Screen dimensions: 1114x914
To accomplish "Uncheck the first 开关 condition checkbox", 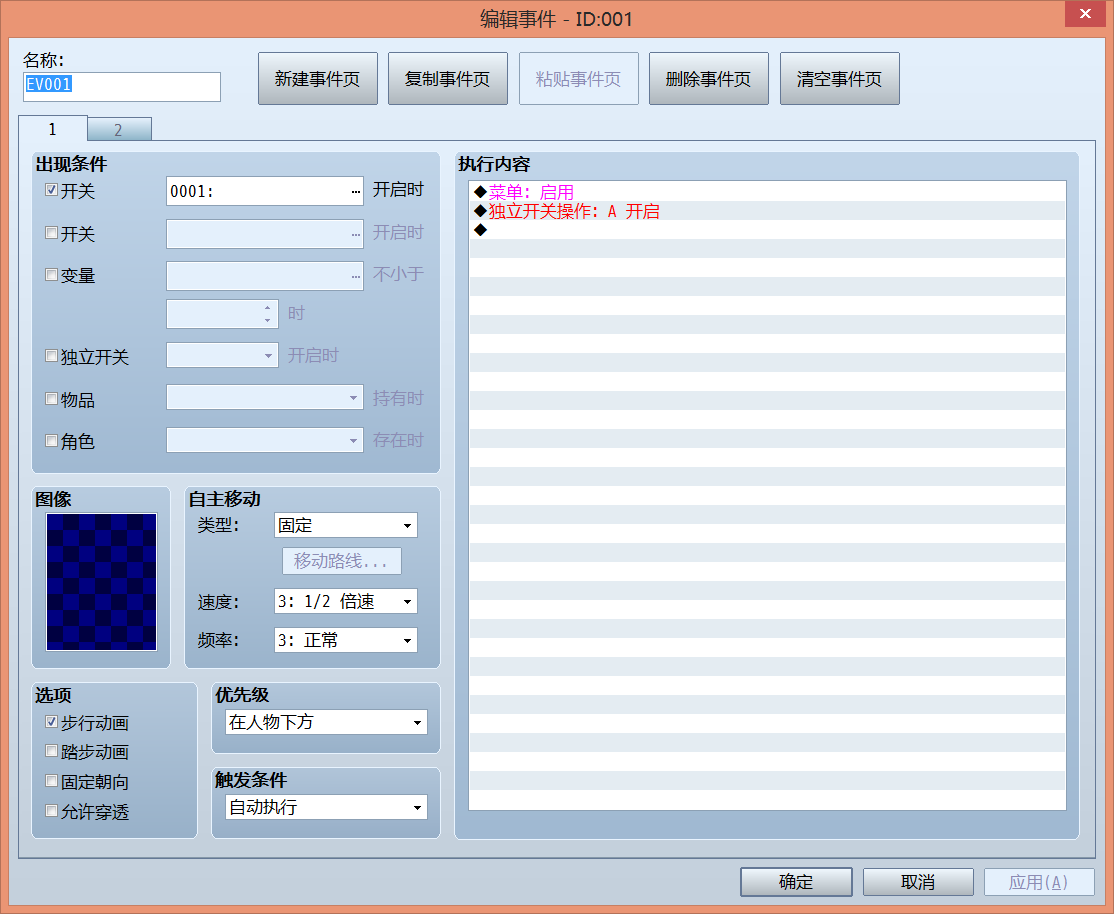I will (x=51, y=190).
